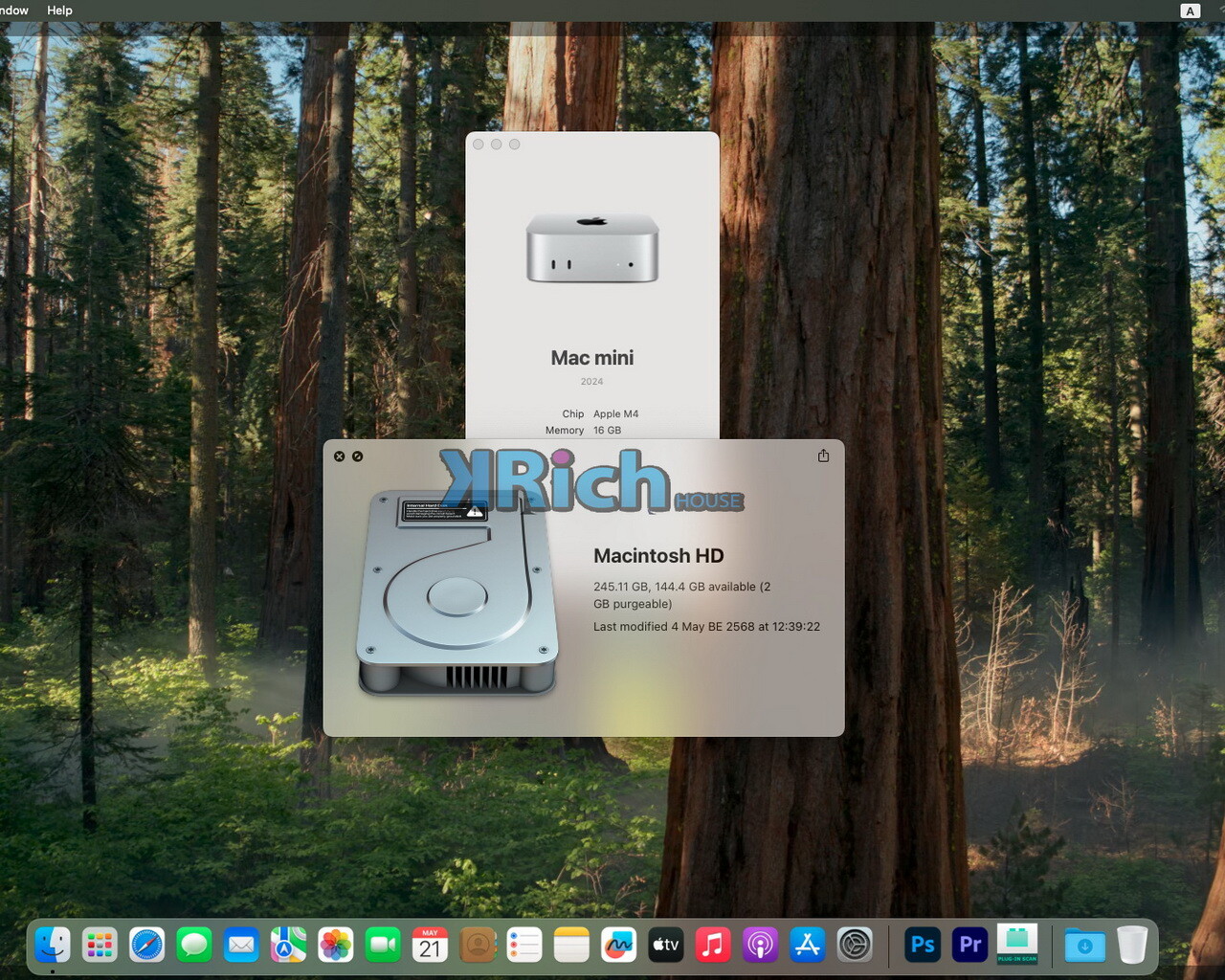Open the Trash in the Dock

1132,945
